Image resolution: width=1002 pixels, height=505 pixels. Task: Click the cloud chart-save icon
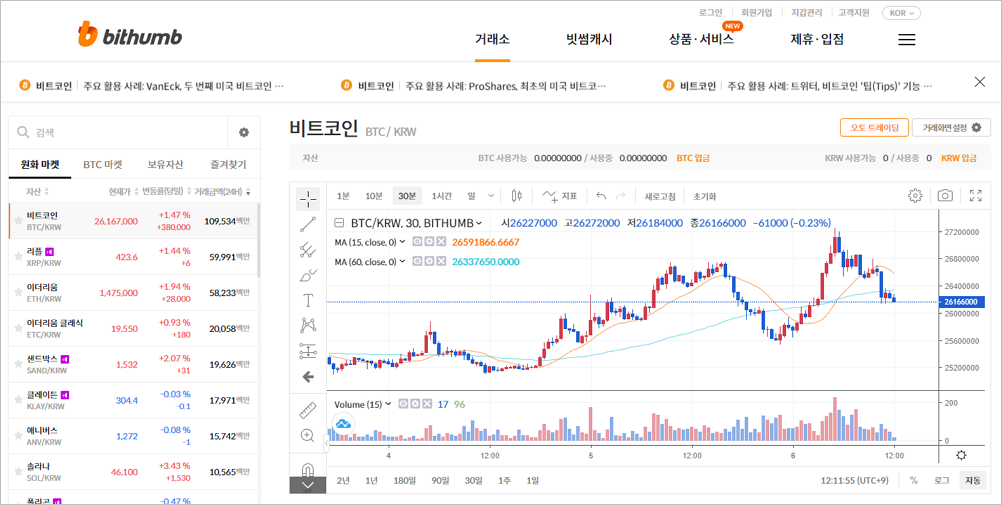click(343, 423)
